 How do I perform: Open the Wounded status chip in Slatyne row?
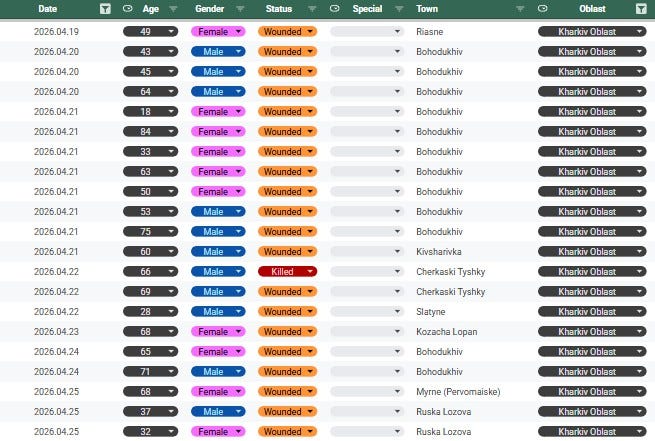pos(287,312)
